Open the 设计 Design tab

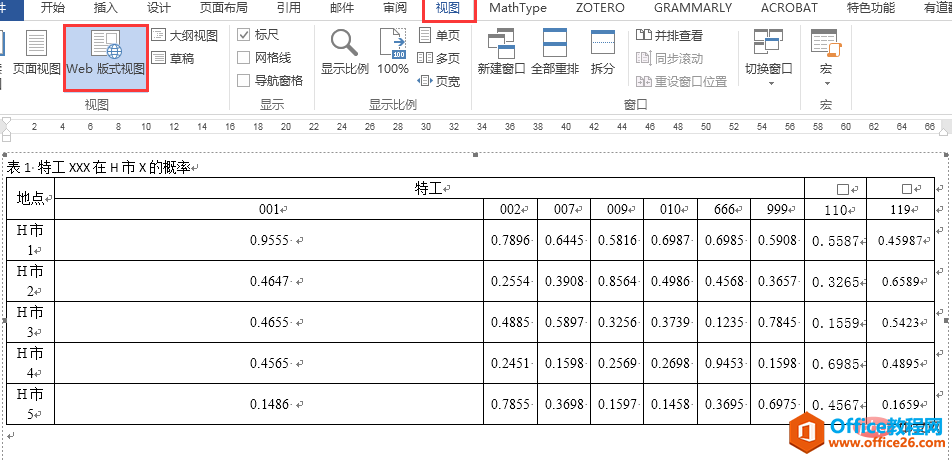click(159, 8)
